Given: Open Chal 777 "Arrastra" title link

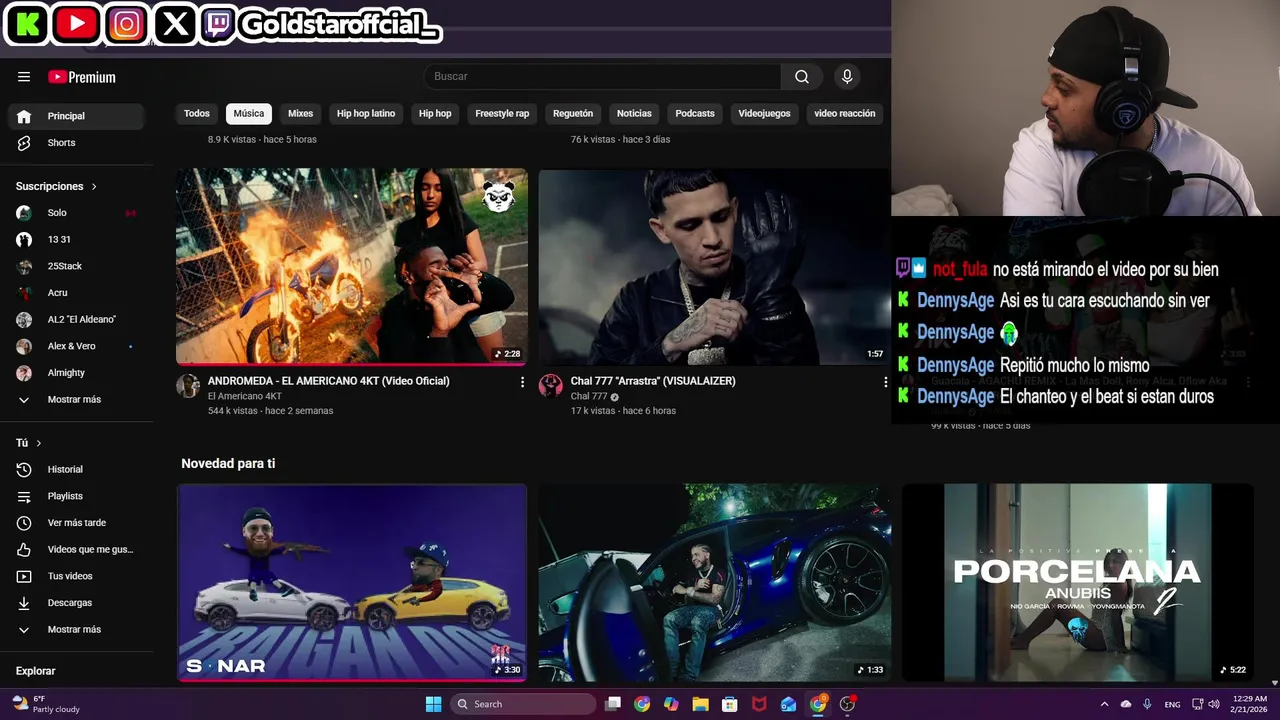Looking at the screenshot, I should [x=653, y=381].
